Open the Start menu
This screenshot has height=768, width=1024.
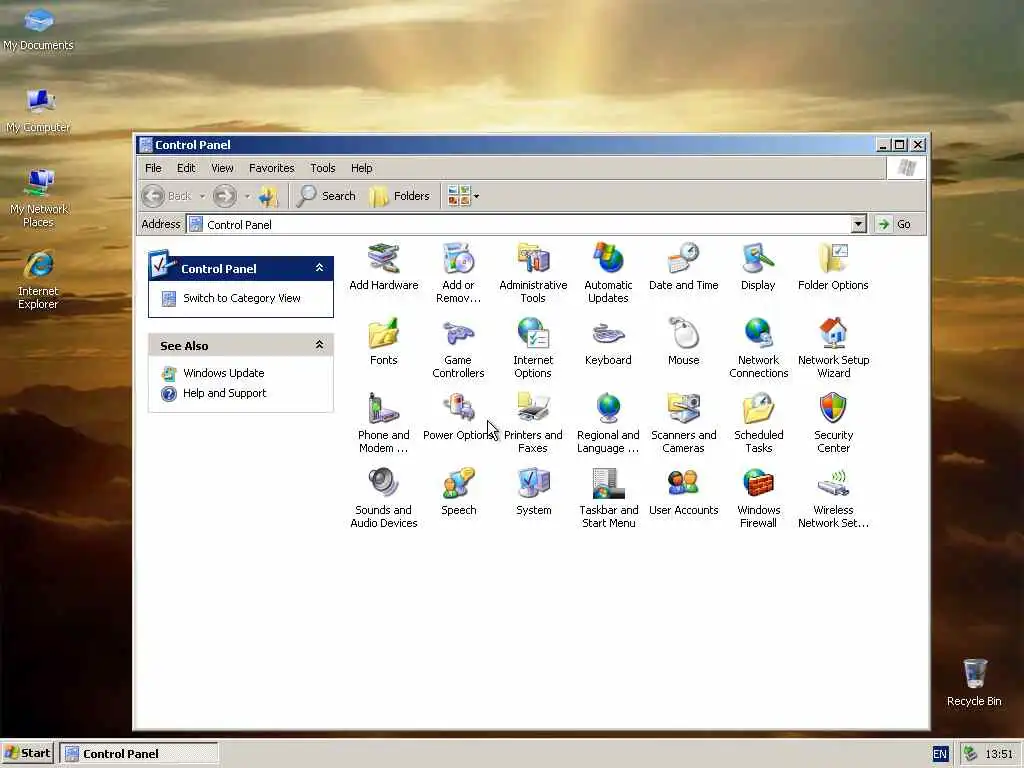pos(27,753)
